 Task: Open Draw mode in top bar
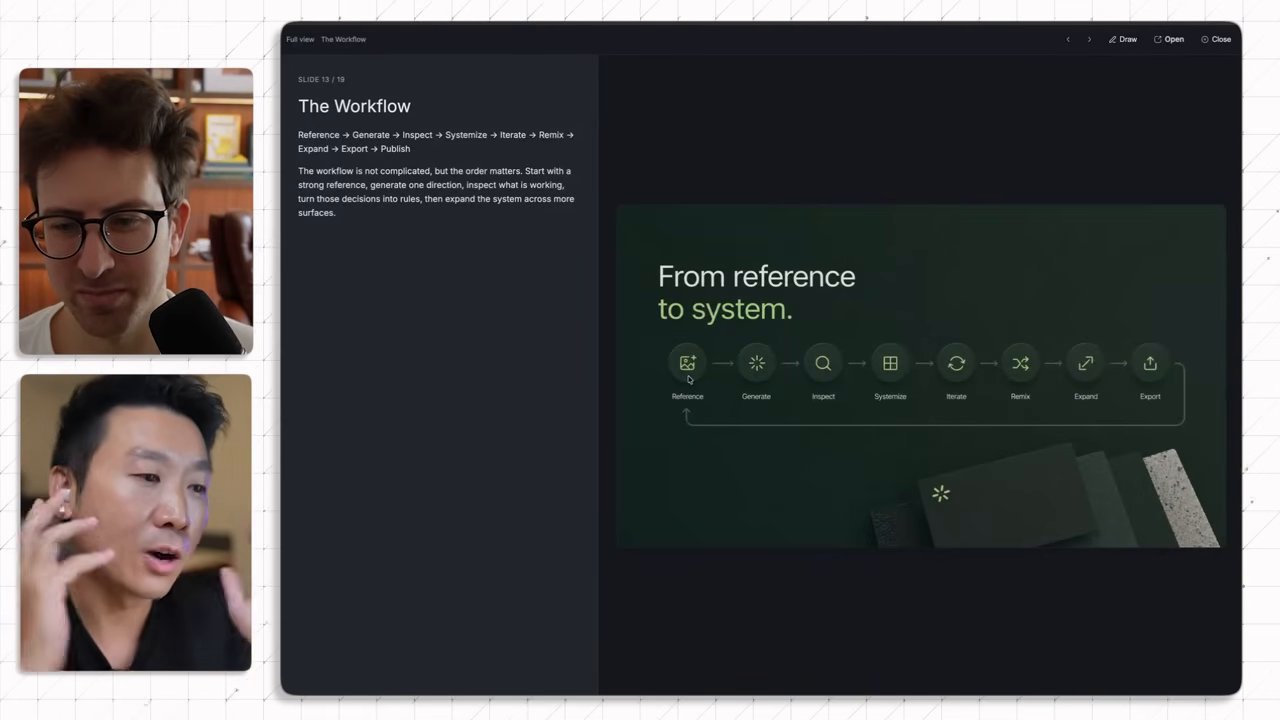(x=1123, y=39)
